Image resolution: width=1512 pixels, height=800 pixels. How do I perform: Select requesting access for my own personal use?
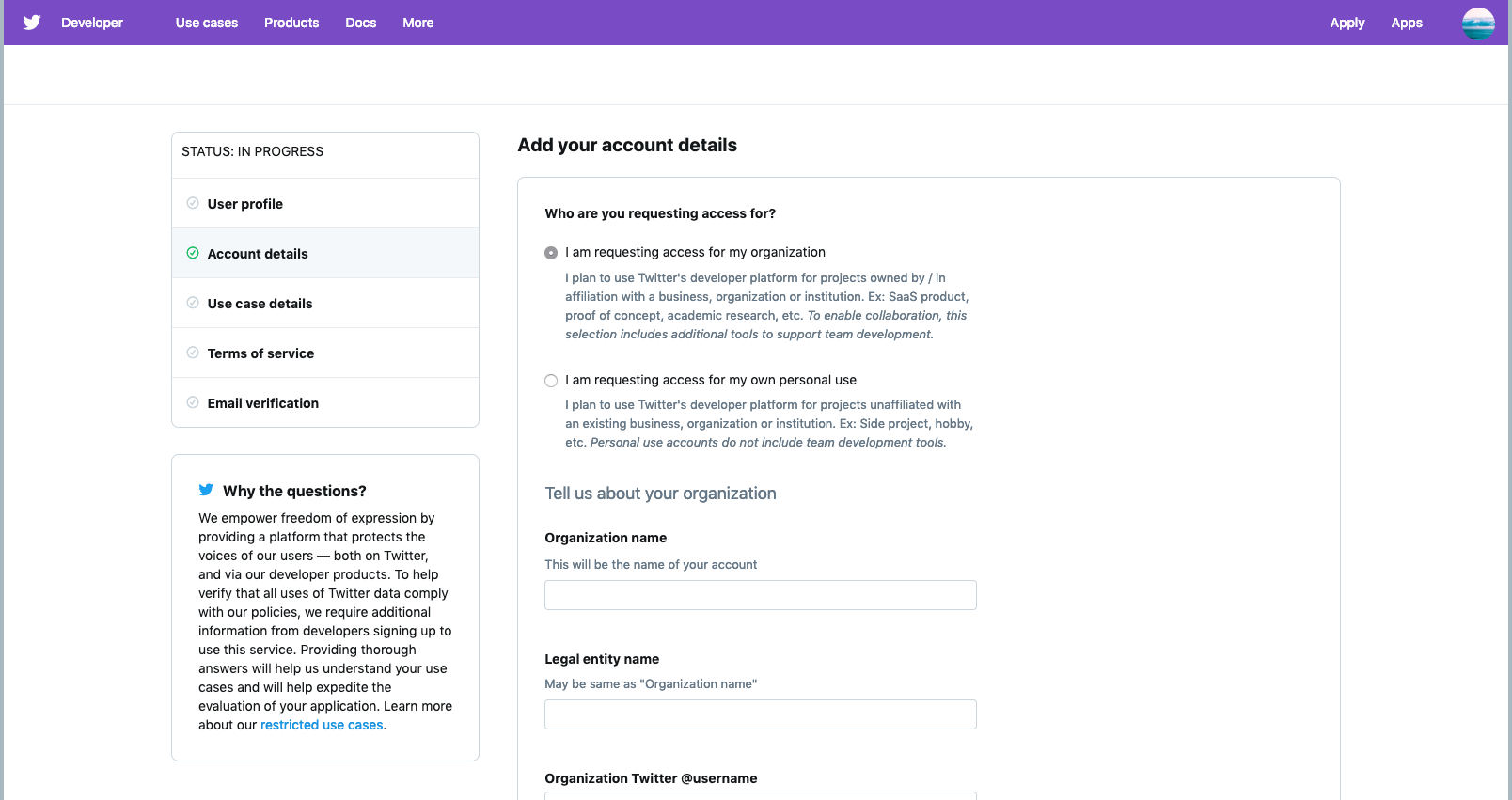(551, 381)
